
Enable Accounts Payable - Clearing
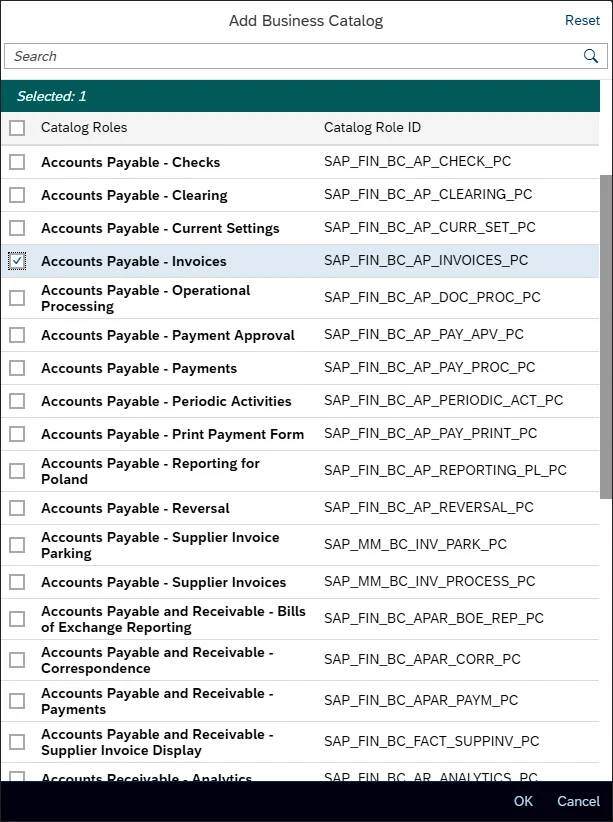[x=17, y=195]
